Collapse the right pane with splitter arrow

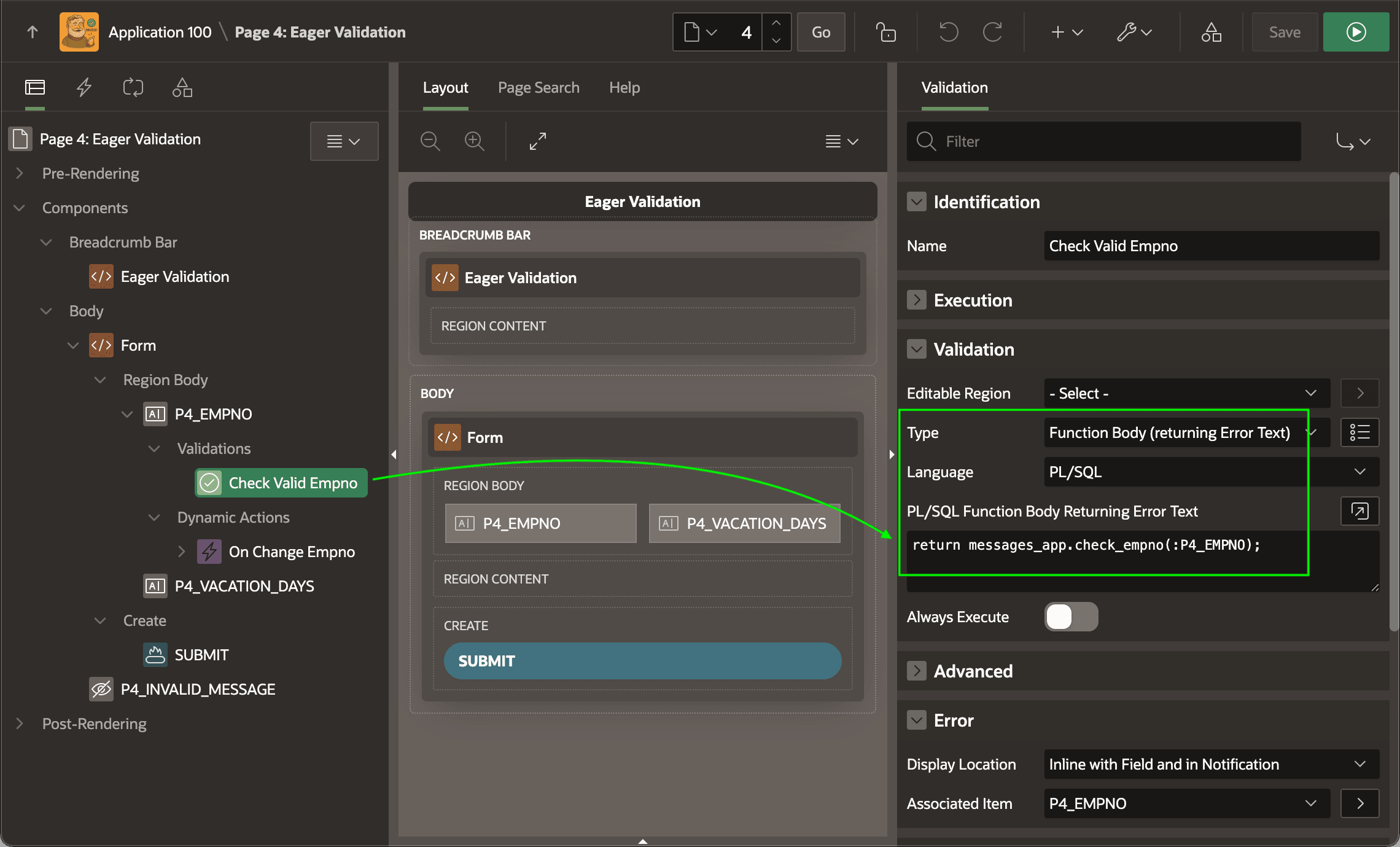tap(892, 455)
